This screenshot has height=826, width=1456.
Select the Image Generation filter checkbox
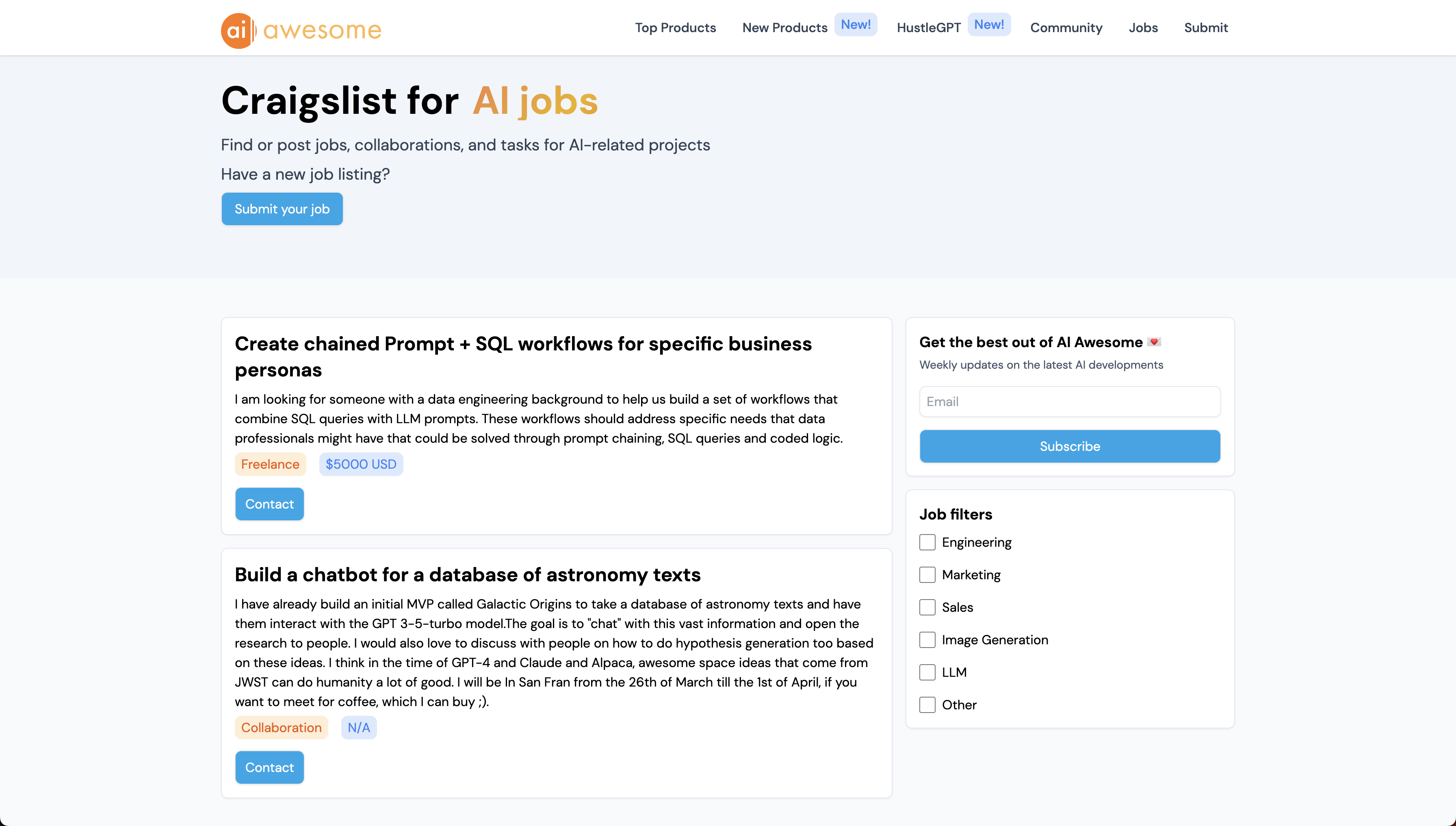point(927,640)
